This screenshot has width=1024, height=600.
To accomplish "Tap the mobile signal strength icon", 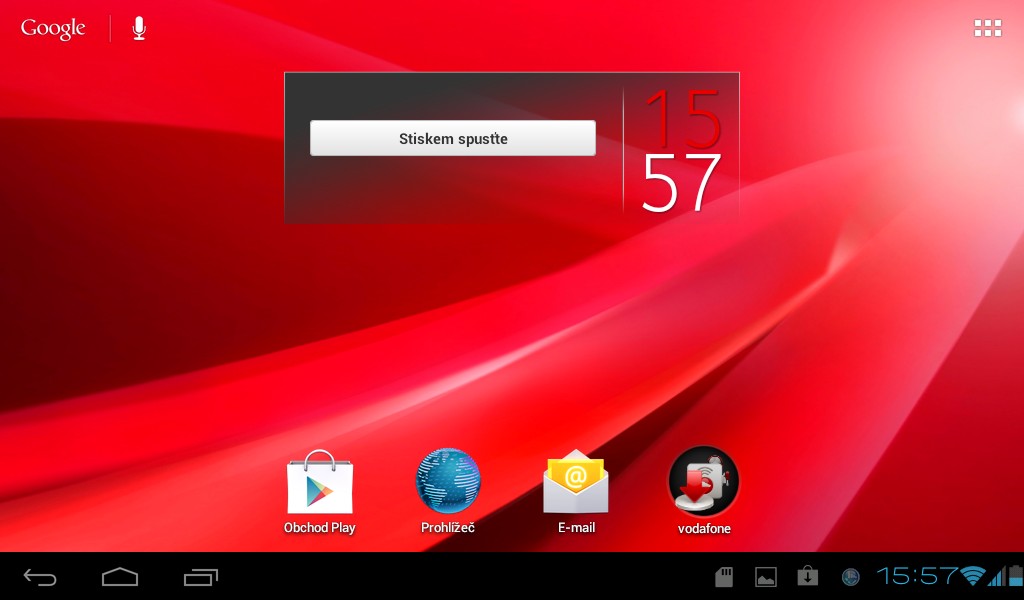I will coord(997,576).
